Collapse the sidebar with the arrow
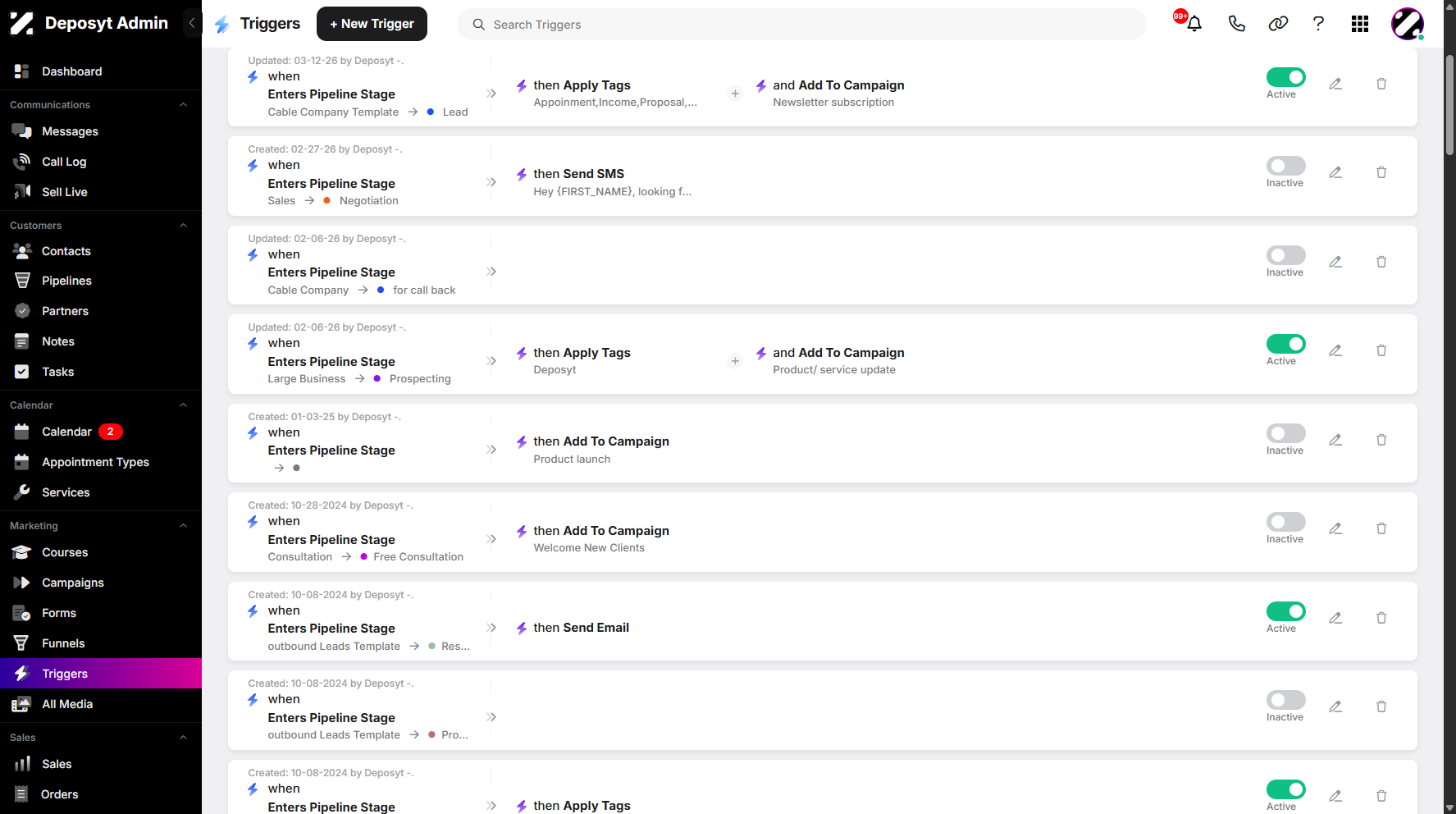The height and width of the screenshot is (814, 1456). point(192,23)
